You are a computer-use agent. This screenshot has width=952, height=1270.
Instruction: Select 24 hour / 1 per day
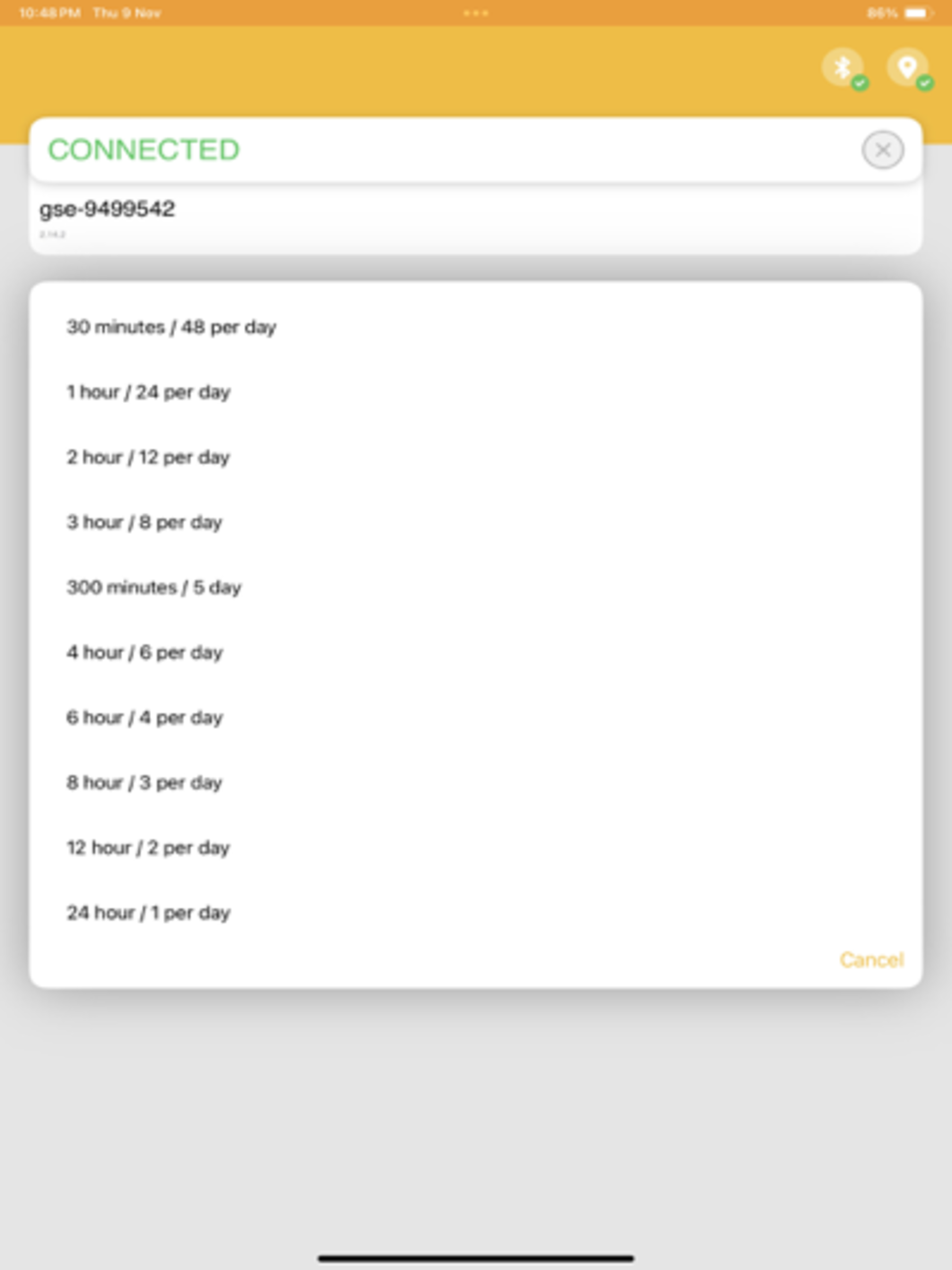[476, 913]
